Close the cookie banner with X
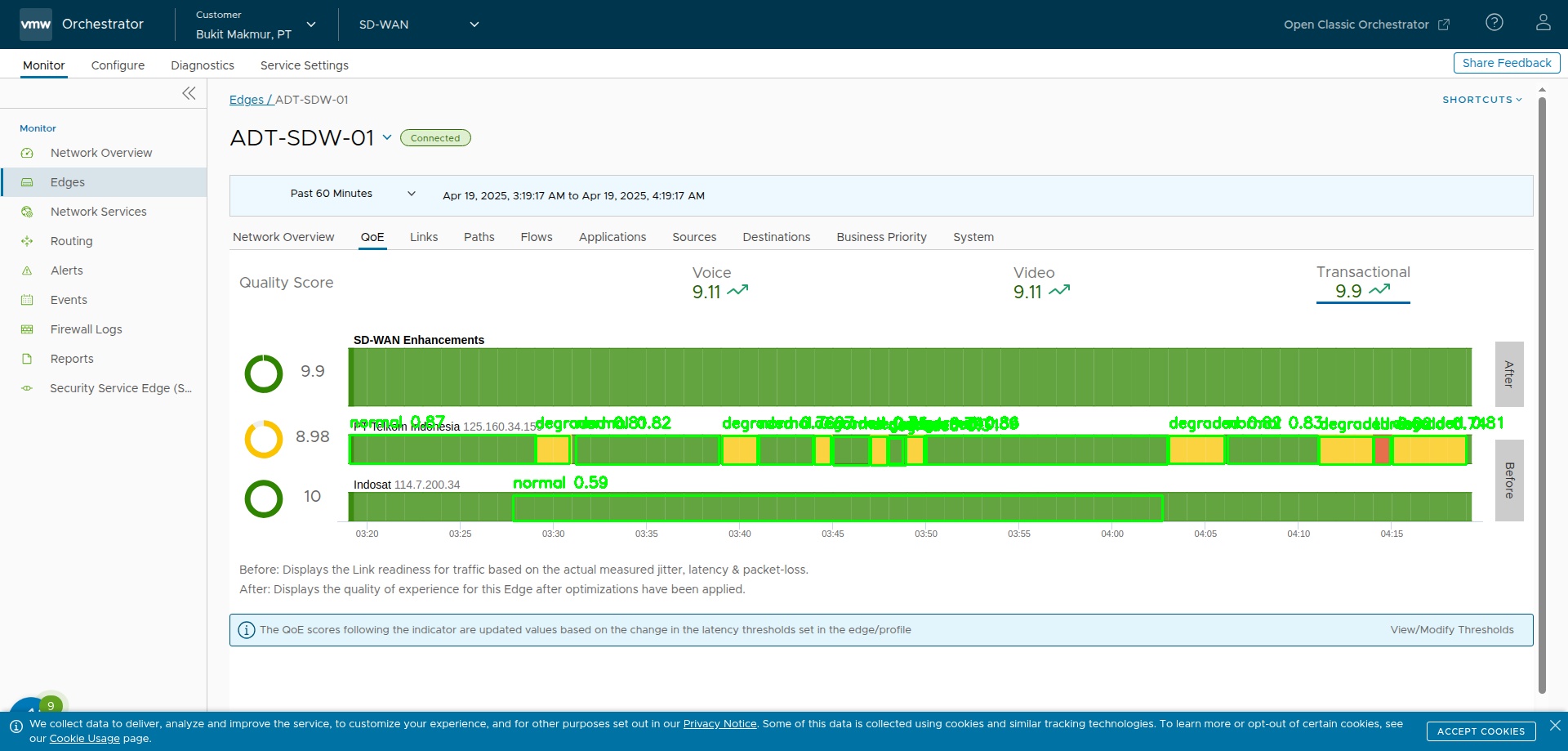This screenshot has height=751, width=1568. [x=1555, y=725]
